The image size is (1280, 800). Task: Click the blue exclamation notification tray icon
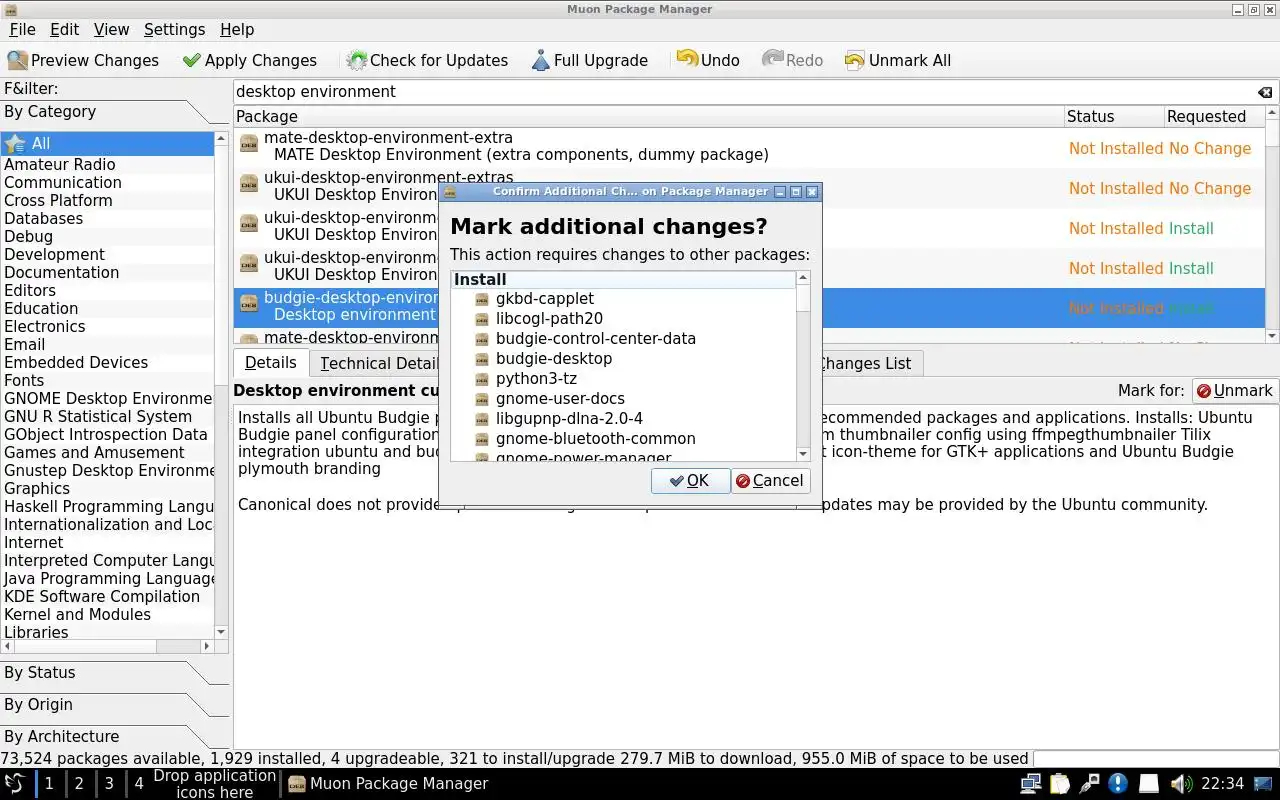pyautogui.click(x=1119, y=784)
